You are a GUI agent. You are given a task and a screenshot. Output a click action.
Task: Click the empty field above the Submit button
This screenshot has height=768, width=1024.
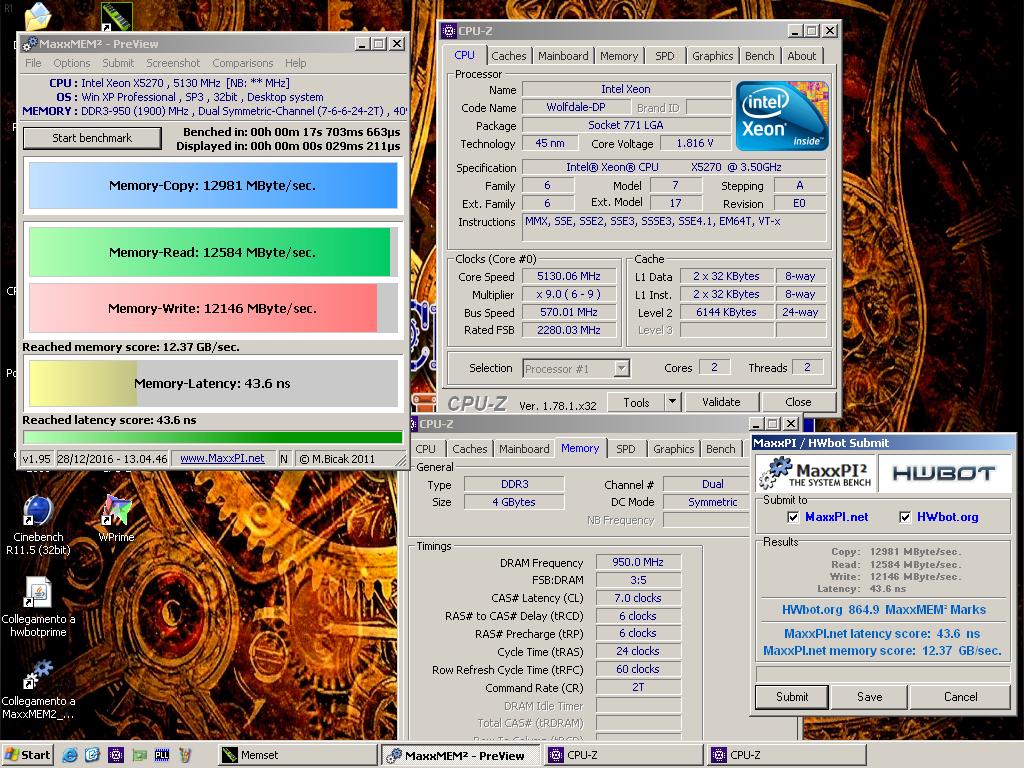[882, 673]
